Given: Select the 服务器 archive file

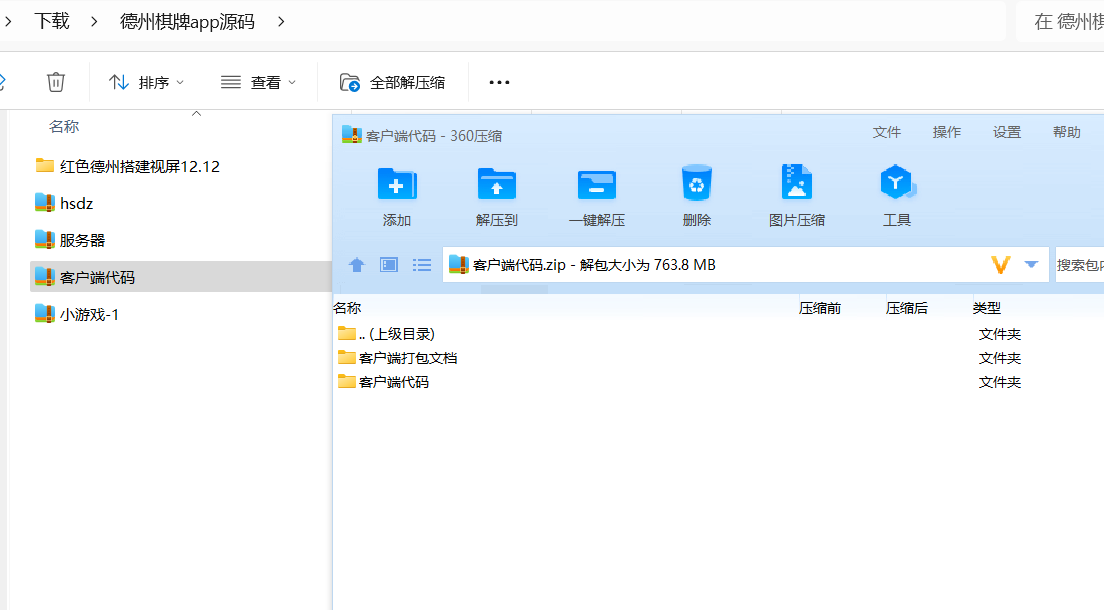Looking at the screenshot, I should click(x=70, y=240).
